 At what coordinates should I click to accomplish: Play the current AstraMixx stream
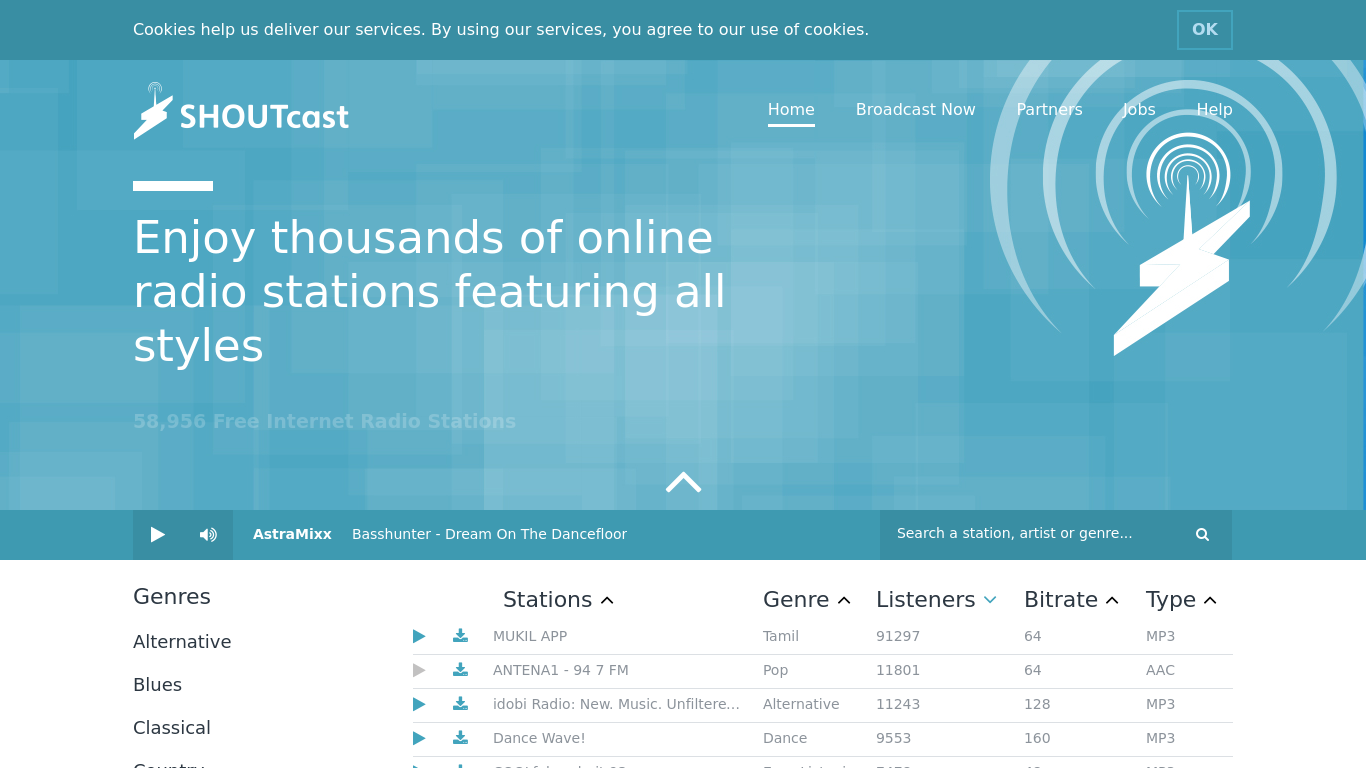click(x=158, y=535)
